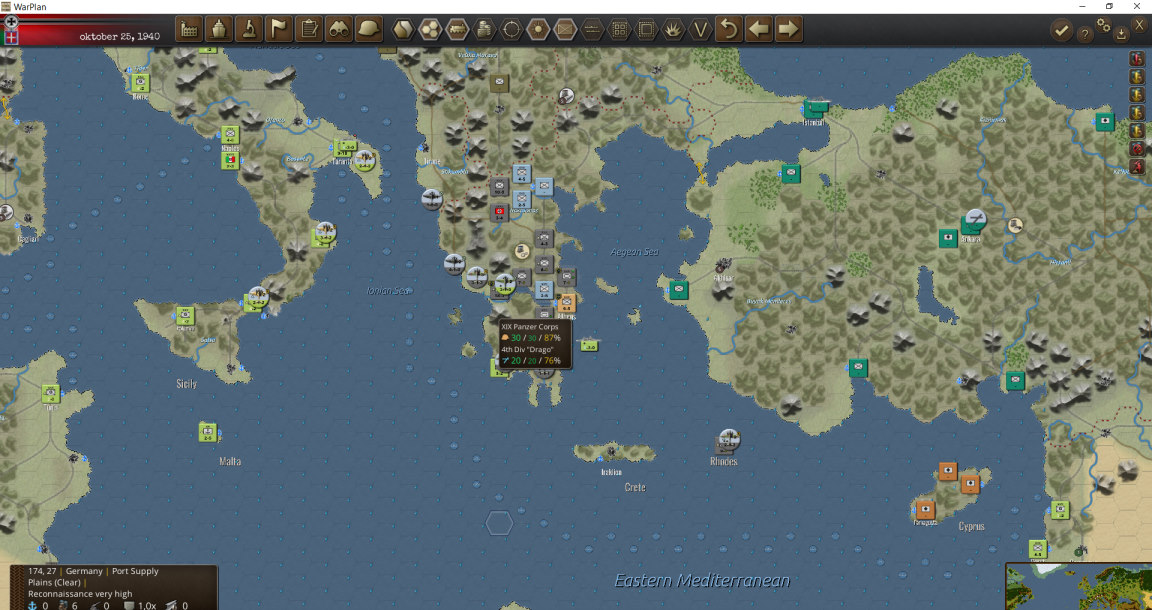Go to next unit with right arrow
Viewport: 1152px width, 610px height.
click(x=788, y=29)
